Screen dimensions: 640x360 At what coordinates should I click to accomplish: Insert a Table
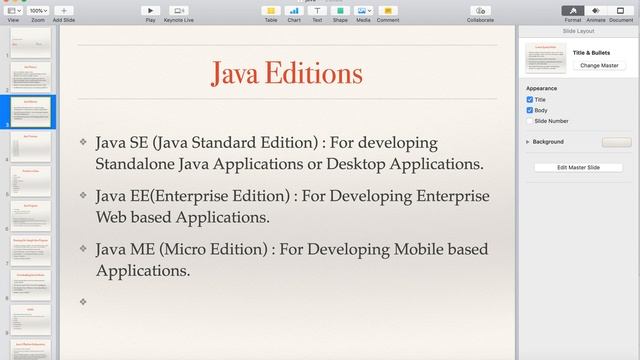[271, 11]
